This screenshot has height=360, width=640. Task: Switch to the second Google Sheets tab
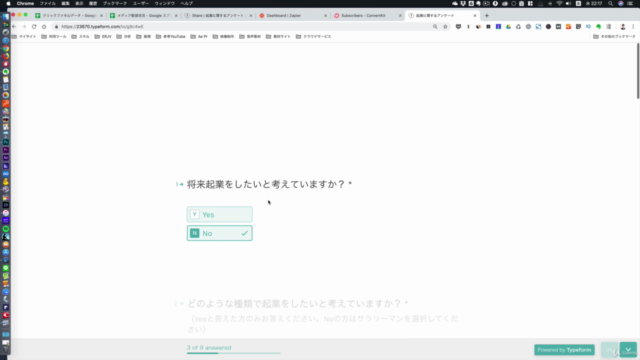pyautogui.click(x=143, y=16)
